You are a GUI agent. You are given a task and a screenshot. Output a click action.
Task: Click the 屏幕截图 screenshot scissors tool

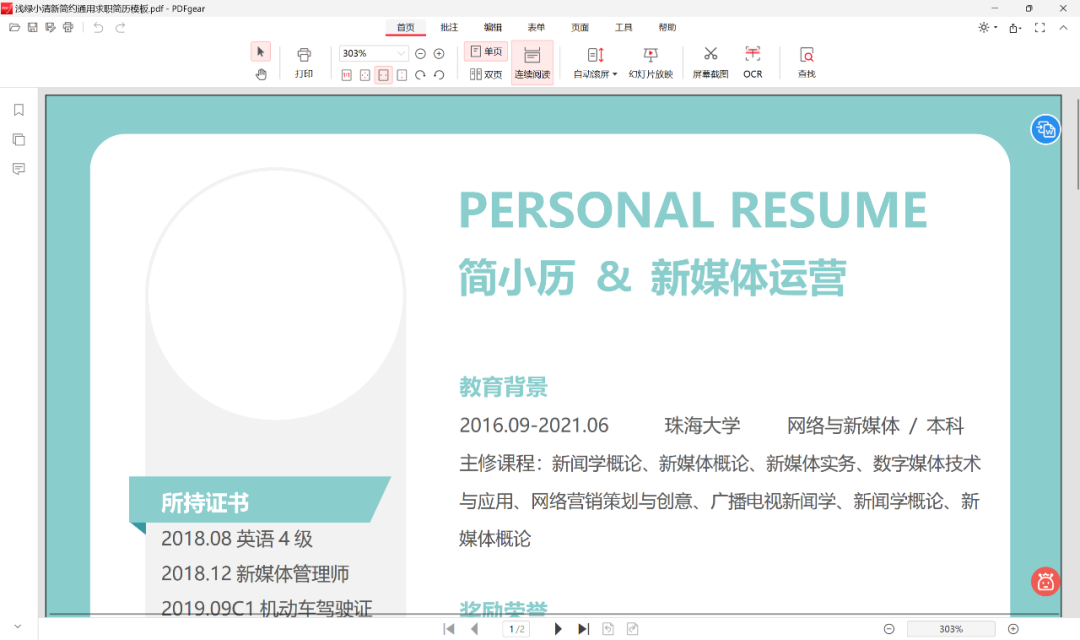[710, 62]
